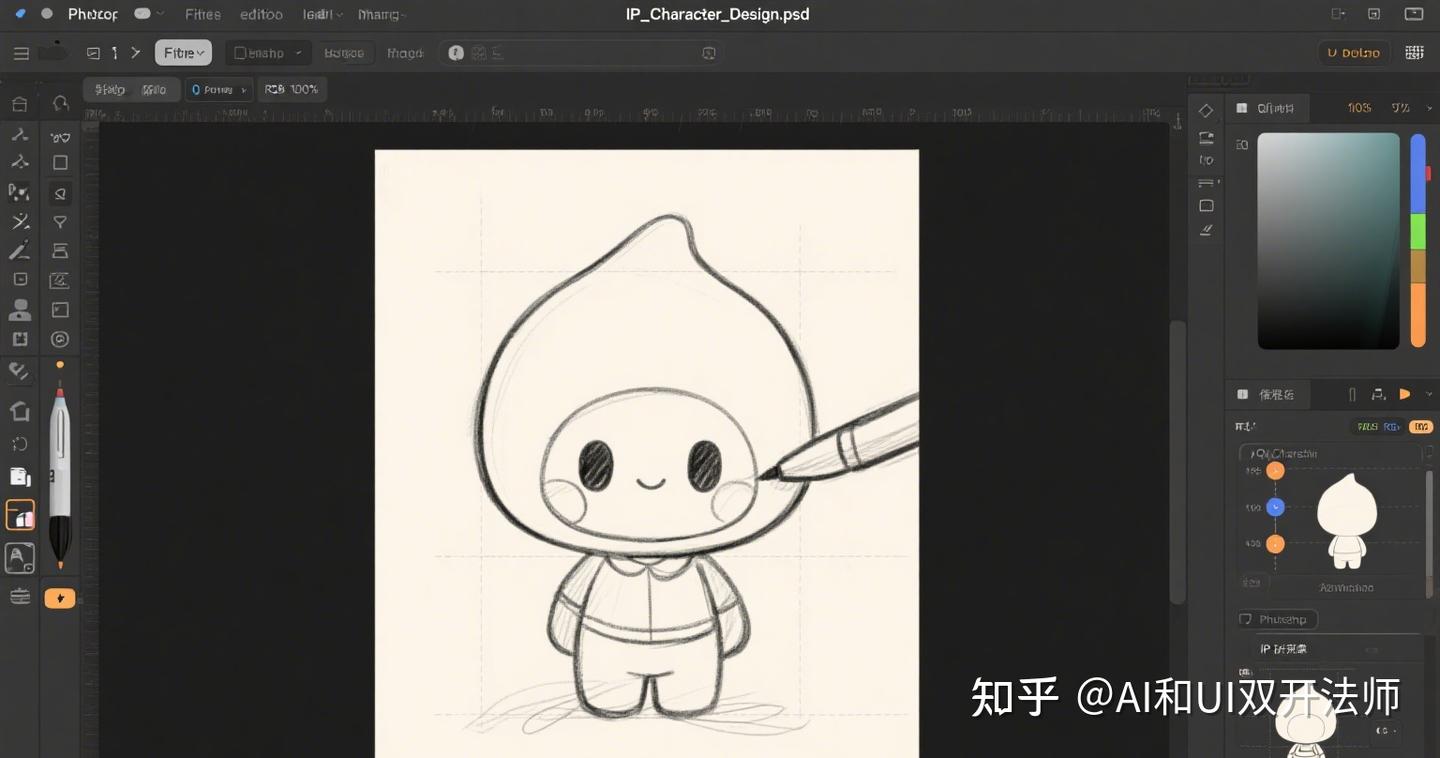
Task: Open the Filtre dropdown in the options bar
Action: coord(183,52)
